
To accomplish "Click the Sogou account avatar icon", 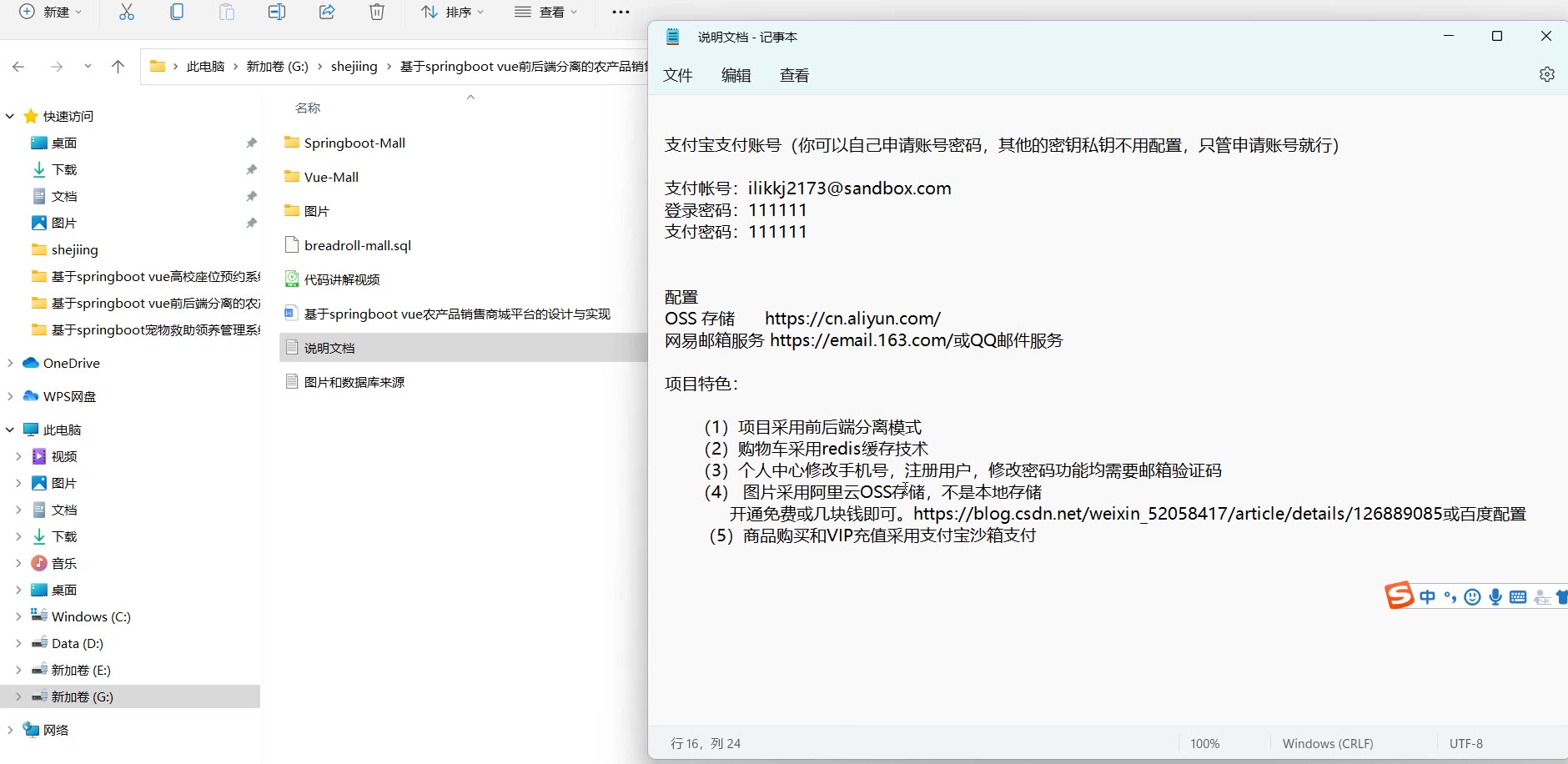I will (1542, 597).
